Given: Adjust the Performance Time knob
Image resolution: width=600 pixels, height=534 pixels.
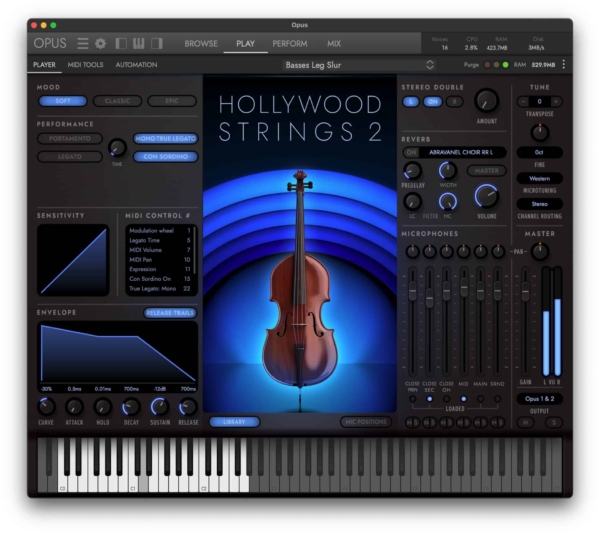Looking at the screenshot, I should [117, 148].
